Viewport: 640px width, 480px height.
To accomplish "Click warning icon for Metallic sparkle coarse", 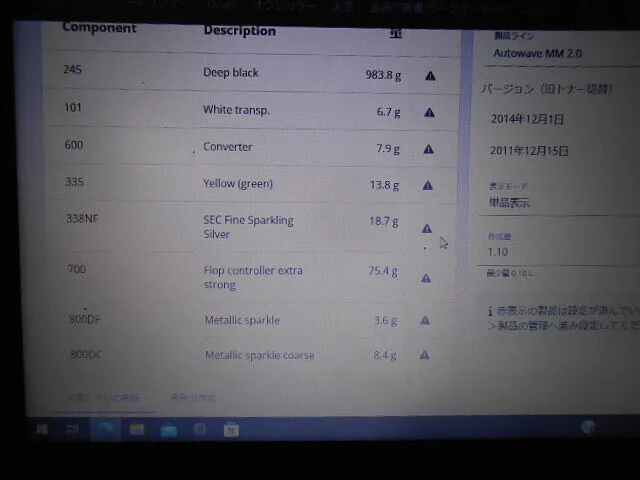I will (x=424, y=355).
